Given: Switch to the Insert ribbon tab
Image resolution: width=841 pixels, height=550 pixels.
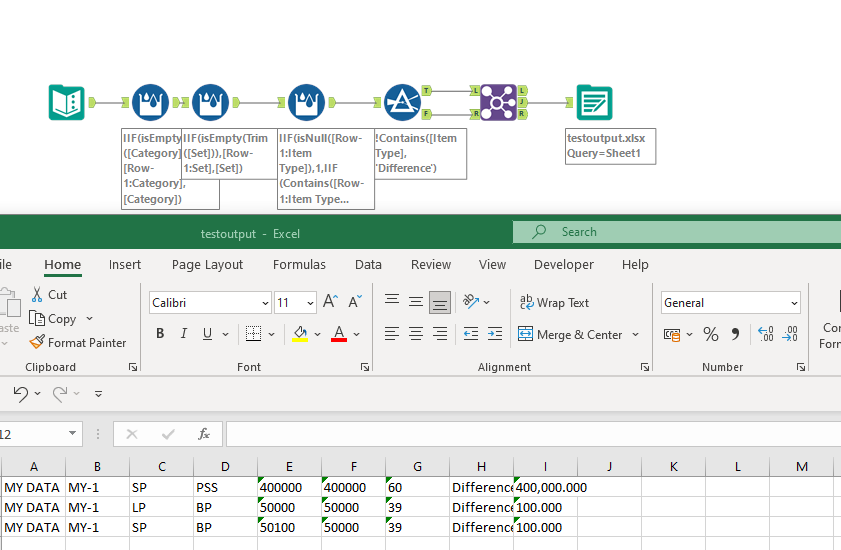Looking at the screenshot, I should 125,265.
